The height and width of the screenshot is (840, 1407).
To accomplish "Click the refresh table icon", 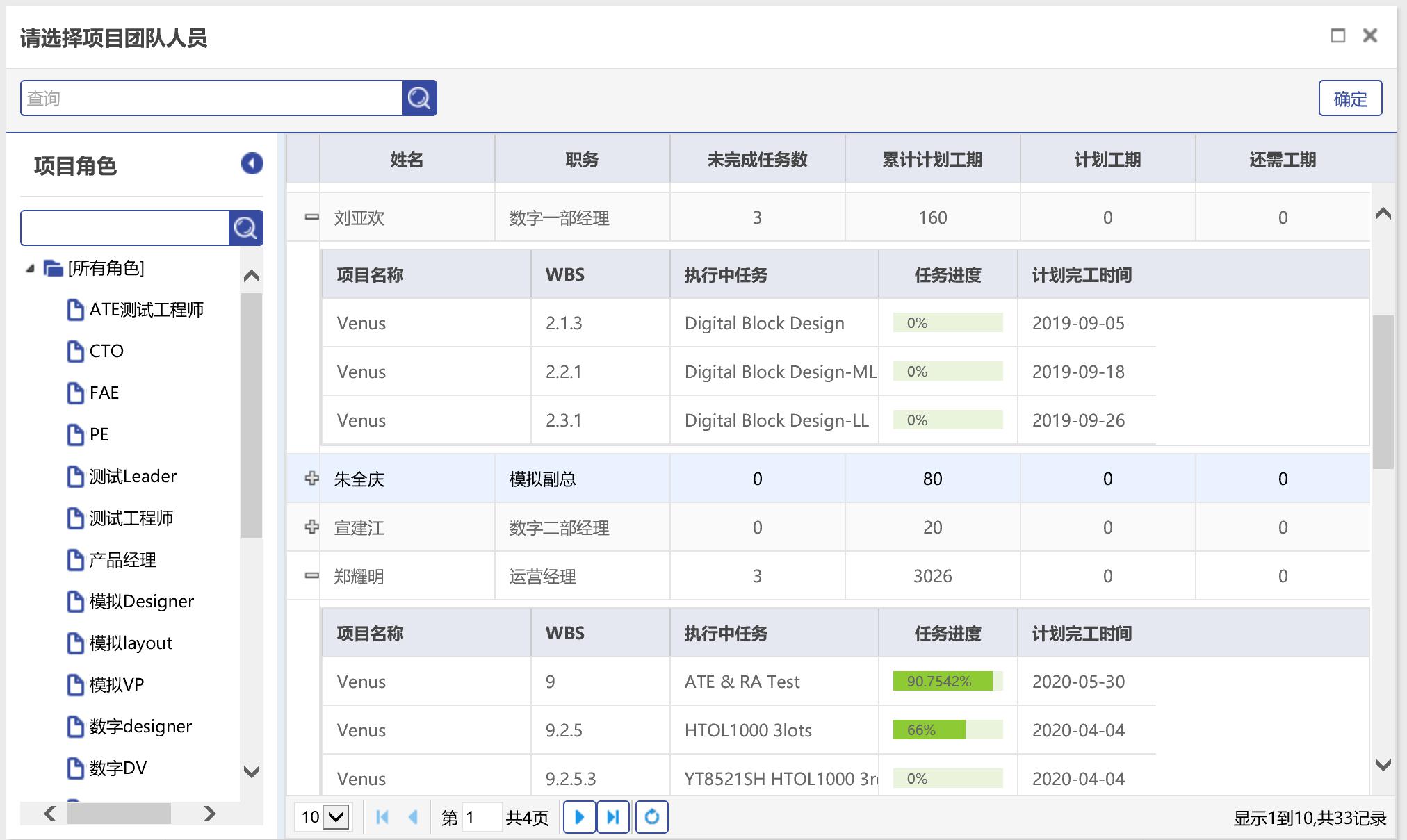I will [x=651, y=817].
